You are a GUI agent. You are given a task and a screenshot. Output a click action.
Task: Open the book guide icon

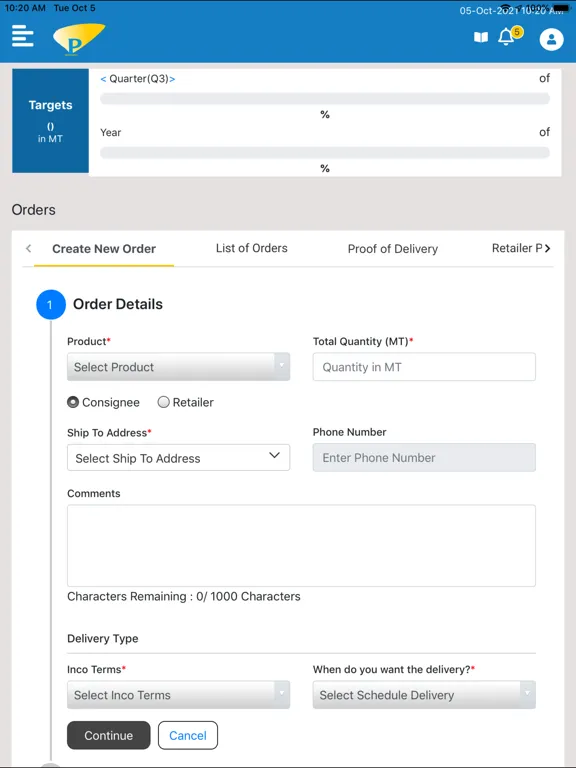coord(481,37)
